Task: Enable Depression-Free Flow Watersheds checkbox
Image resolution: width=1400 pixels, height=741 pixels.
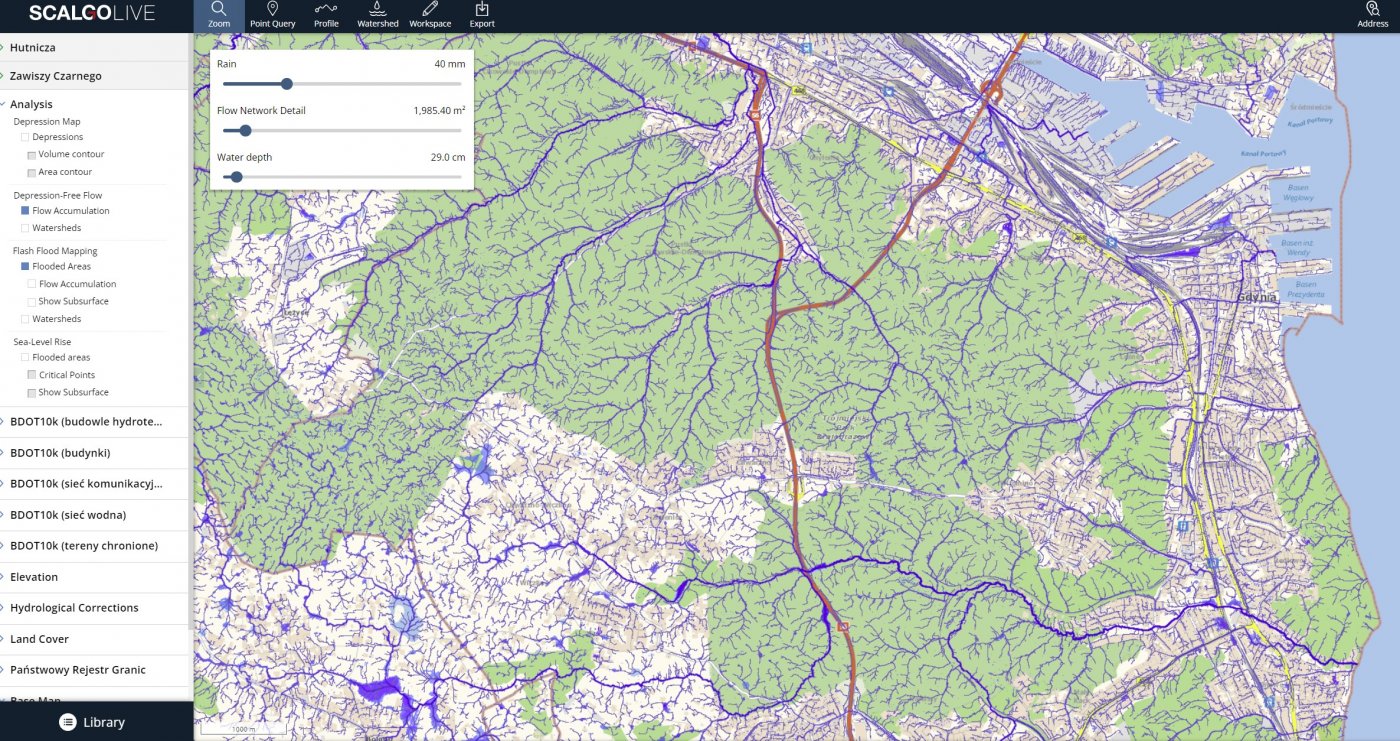Action: 25,228
